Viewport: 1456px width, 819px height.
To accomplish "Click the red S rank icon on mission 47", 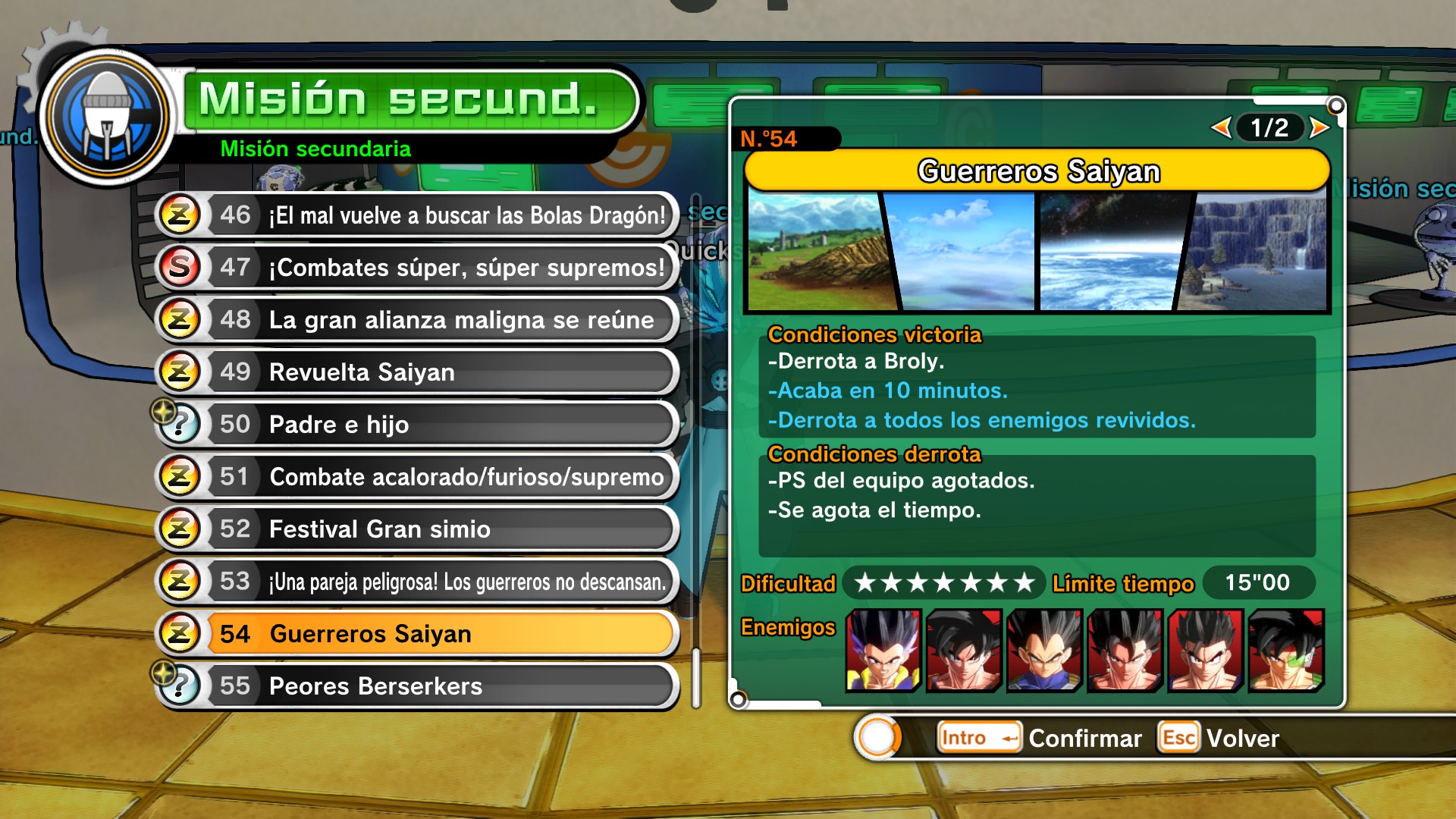I will click(x=180, y=267).
